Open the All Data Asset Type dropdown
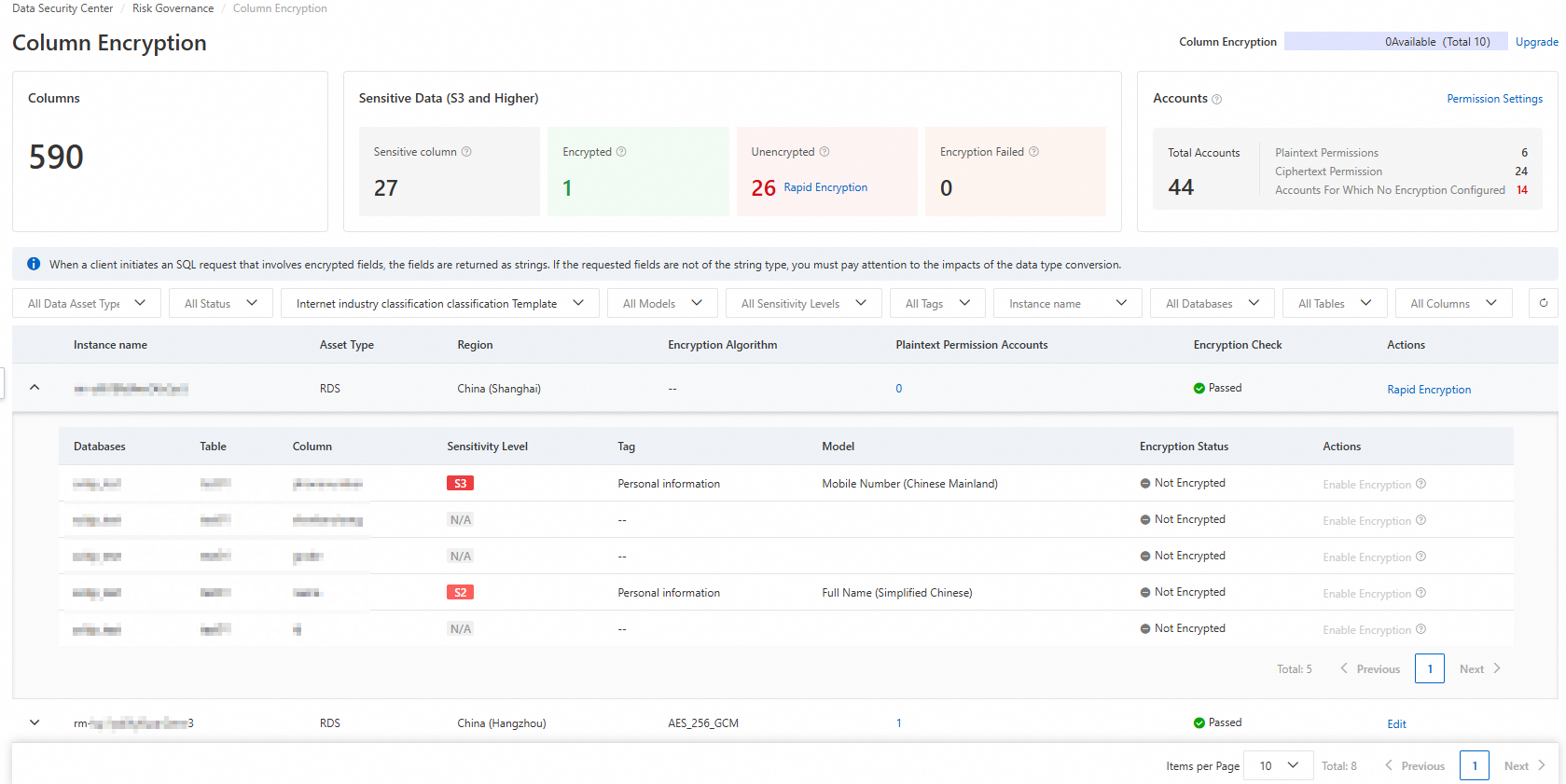Screen dimensions: 1566x784 click(87, 303)
